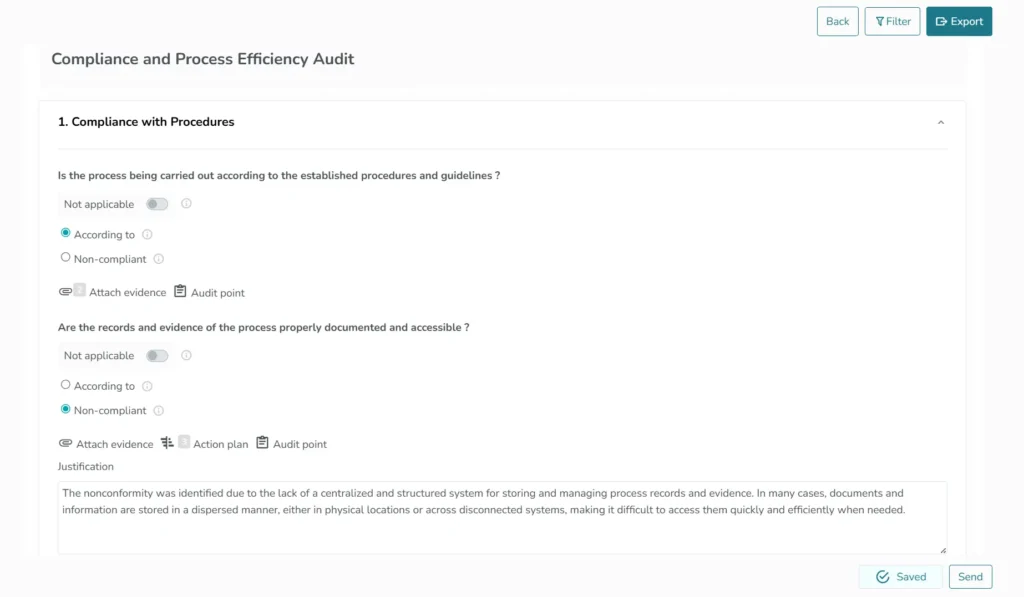Click the Action plan icon
Screen dimensions: 1024x597
click(x=167, y=443)
